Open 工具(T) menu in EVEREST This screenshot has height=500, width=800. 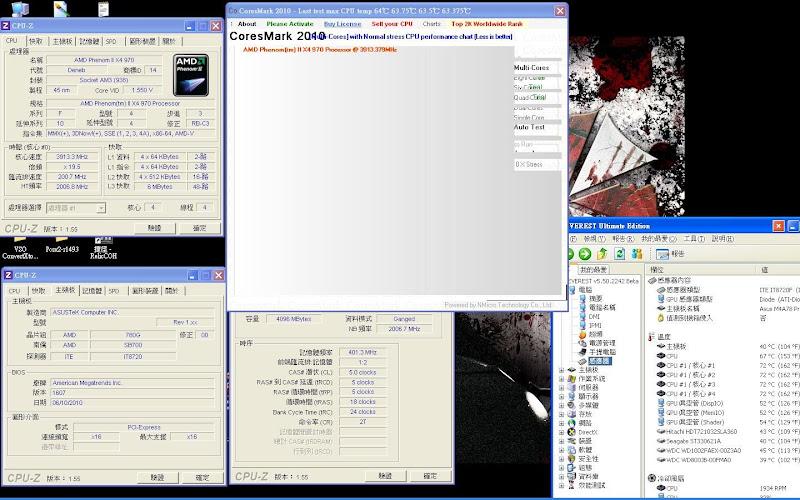[694, 239]
